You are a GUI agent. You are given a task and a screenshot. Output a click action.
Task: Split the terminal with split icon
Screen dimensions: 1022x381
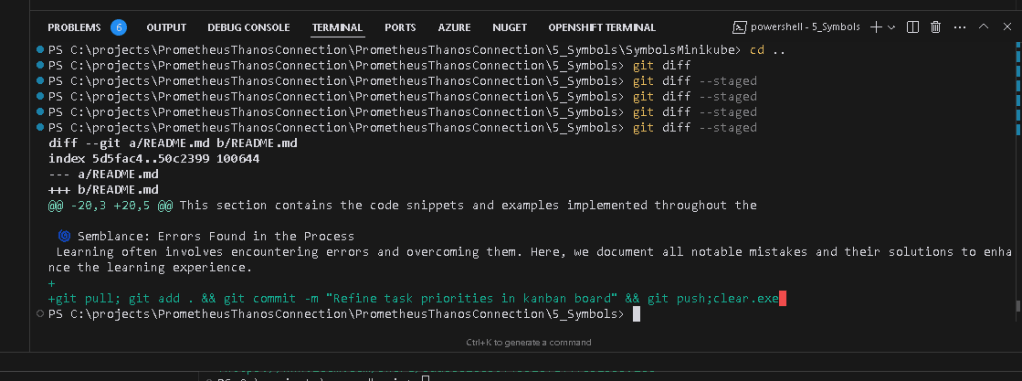coord(913,27)
